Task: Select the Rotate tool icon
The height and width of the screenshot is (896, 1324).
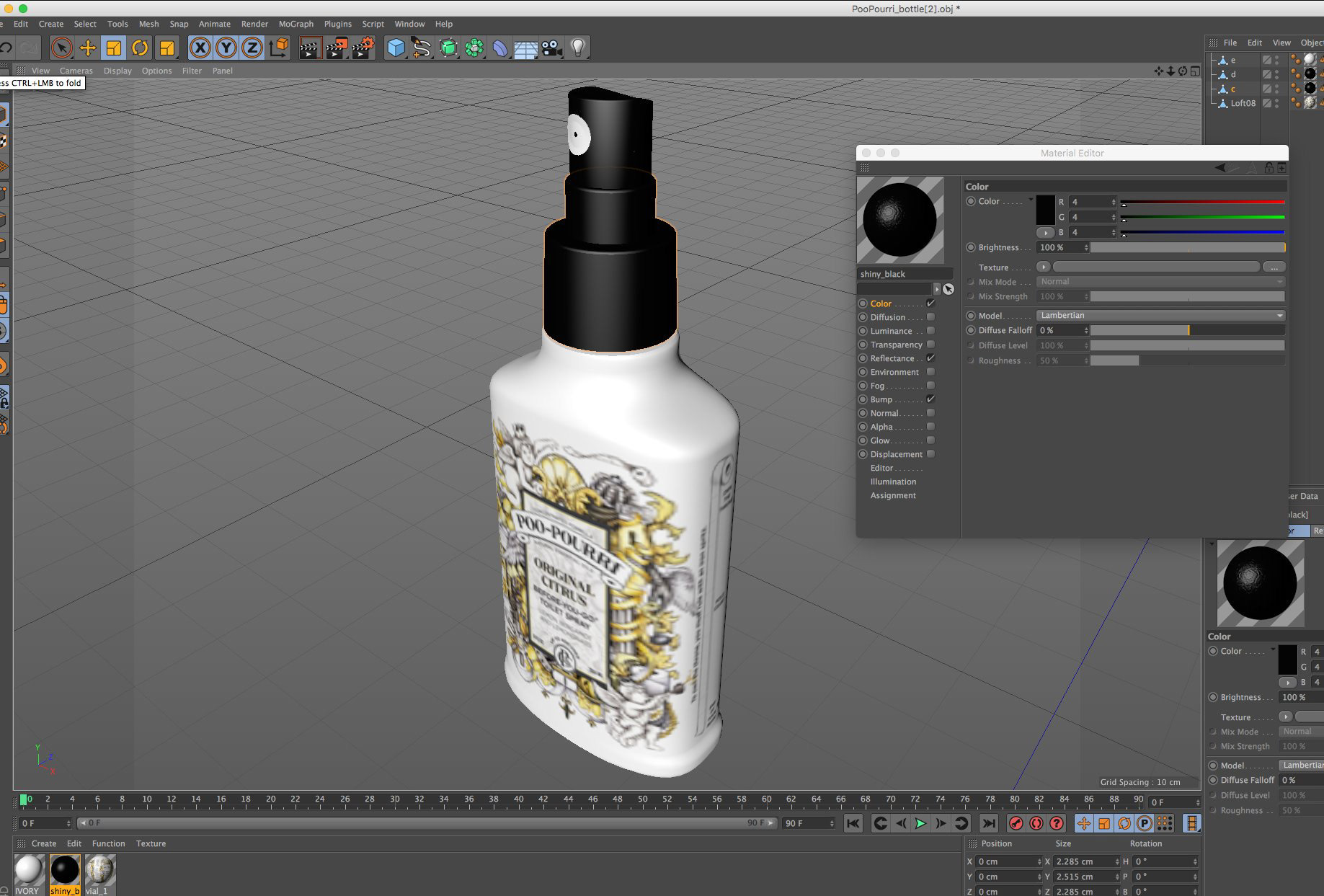Action: [x=140, y=48]
